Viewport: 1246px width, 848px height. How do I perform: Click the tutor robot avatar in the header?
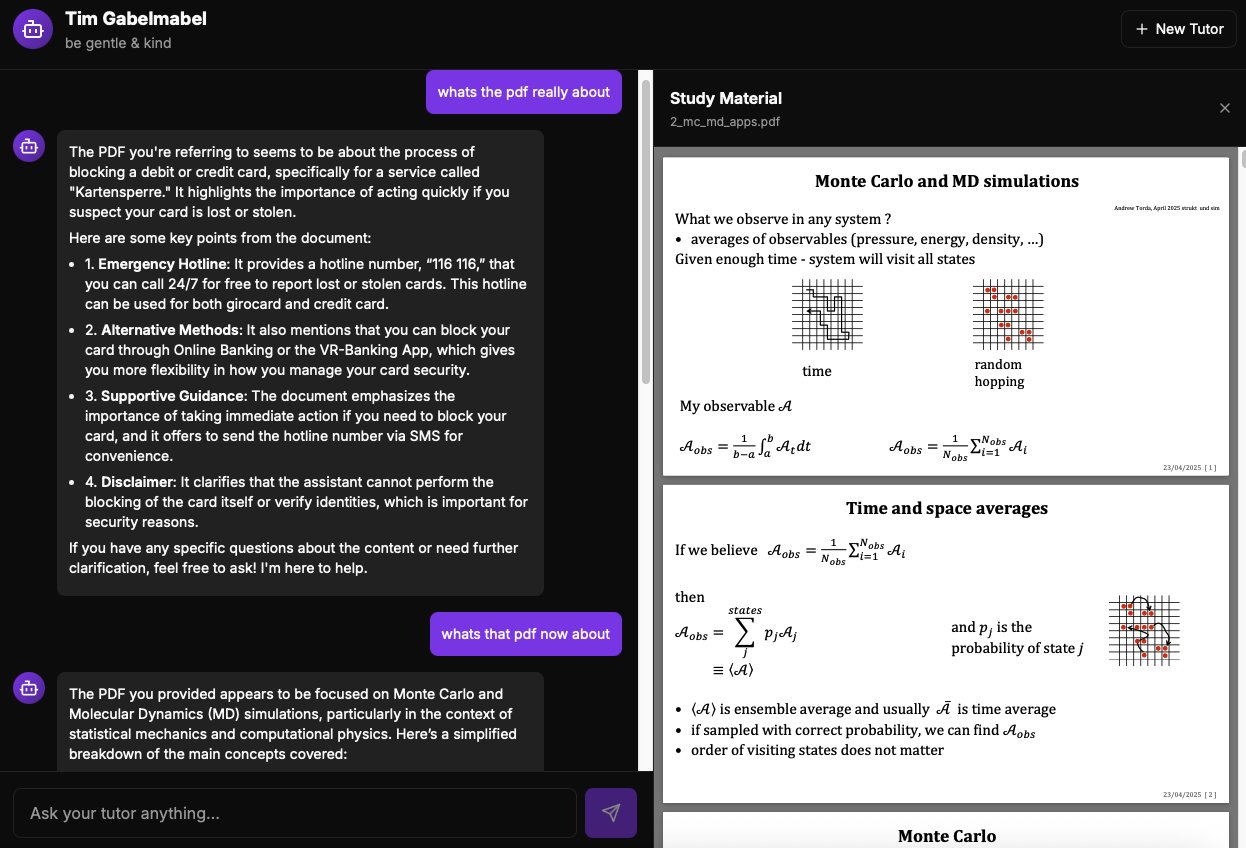click(x=32, y=30)
